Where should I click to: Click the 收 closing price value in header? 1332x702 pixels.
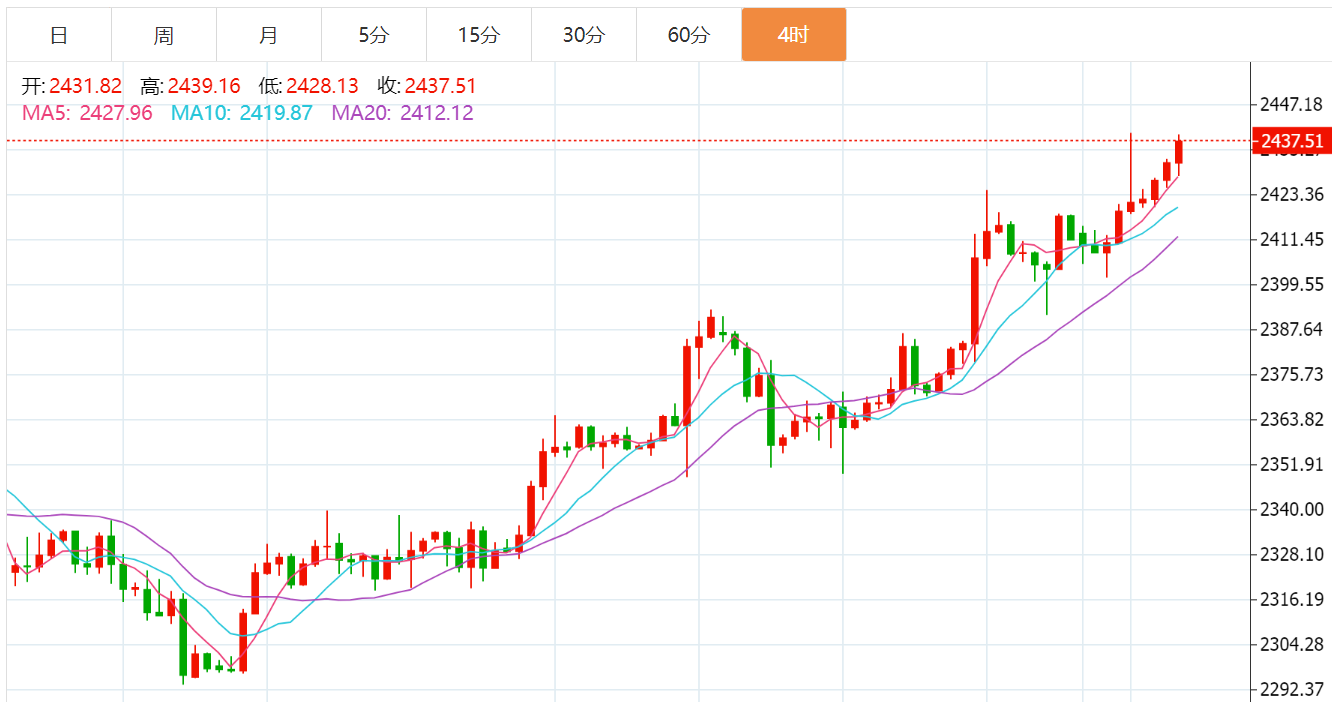[x=440, y=87]
